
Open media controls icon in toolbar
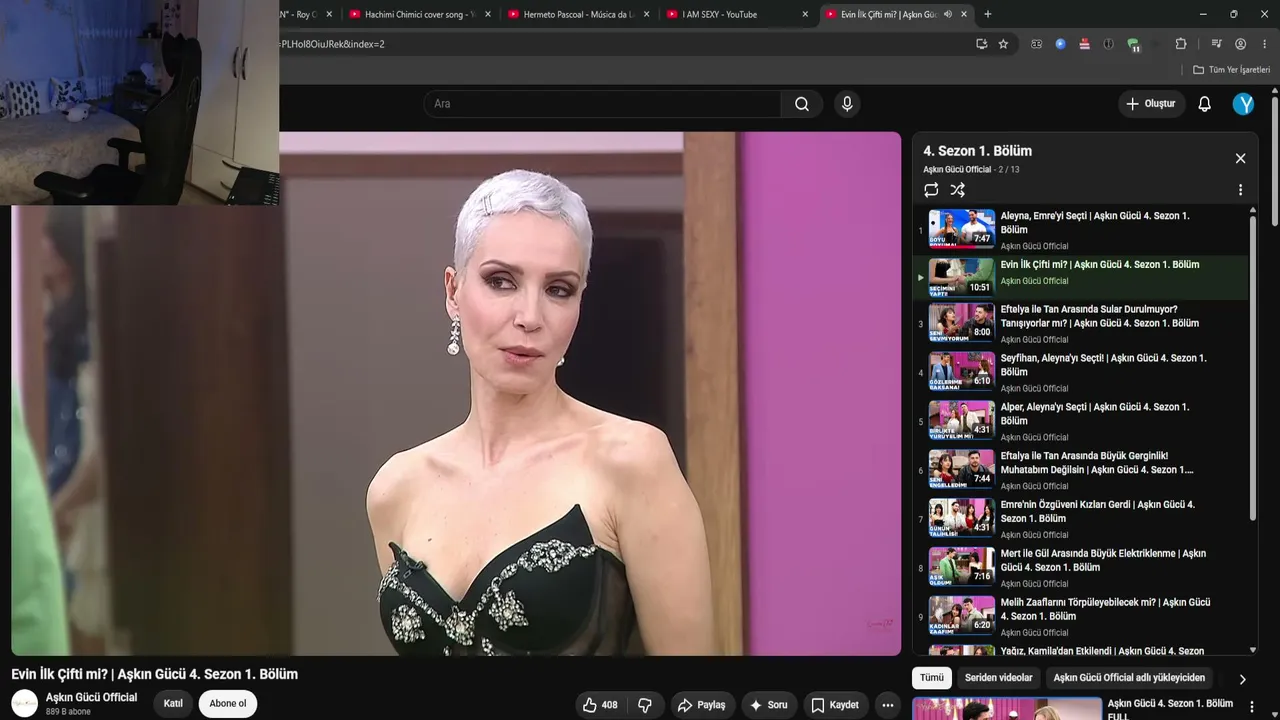(1216, 44)
